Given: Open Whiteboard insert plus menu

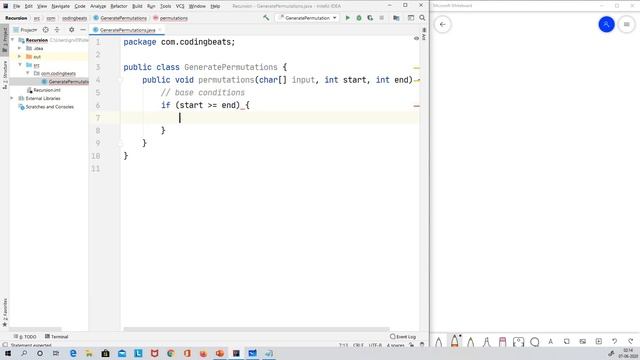Looking at the screenshot, I should [x=598, y=341].
